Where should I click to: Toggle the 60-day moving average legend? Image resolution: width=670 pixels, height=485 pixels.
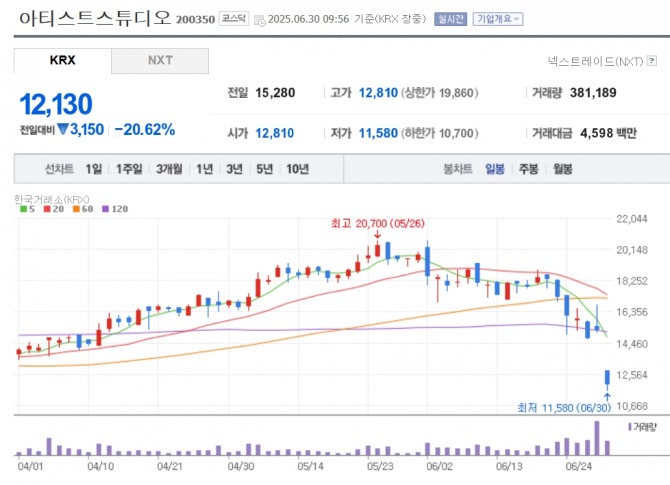(x=86, y=209)
